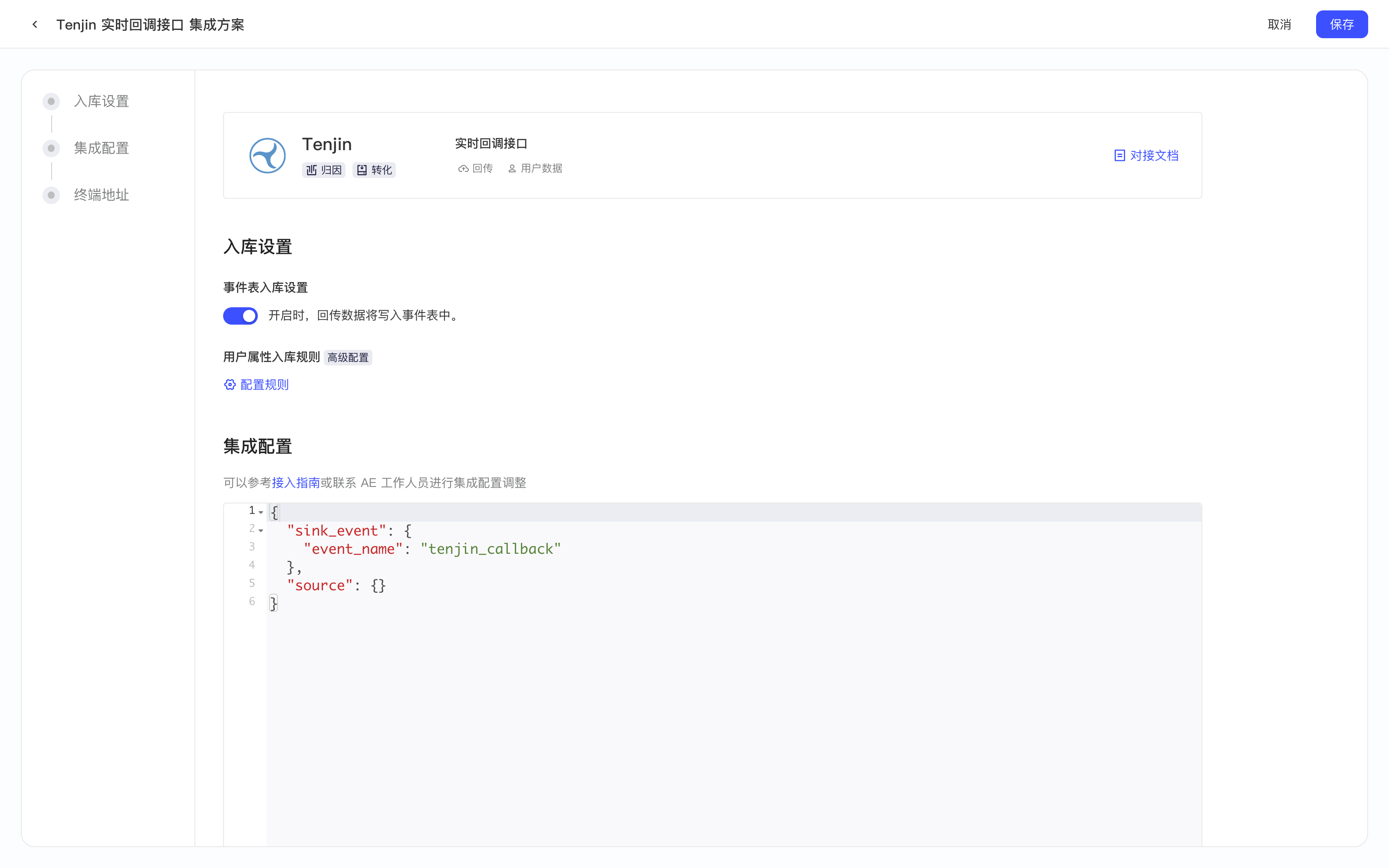Click the 高级配置 tag
This screenshot has width=1389, height=868.
(x=348, y=358)
